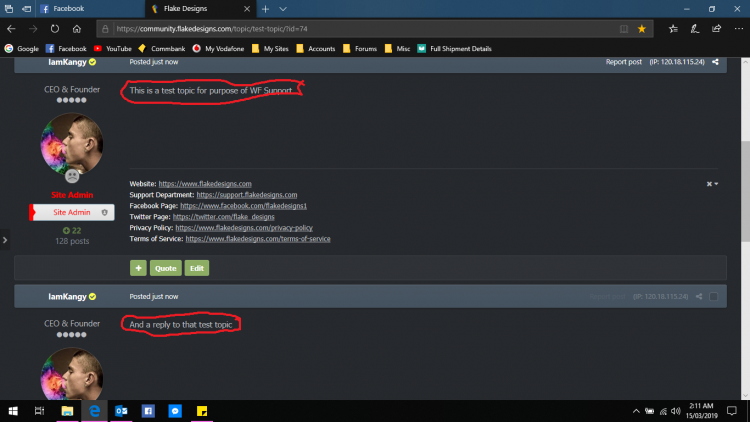Tick the reply post selection checkbox
The image size is (750, 422).
point(714,297)
